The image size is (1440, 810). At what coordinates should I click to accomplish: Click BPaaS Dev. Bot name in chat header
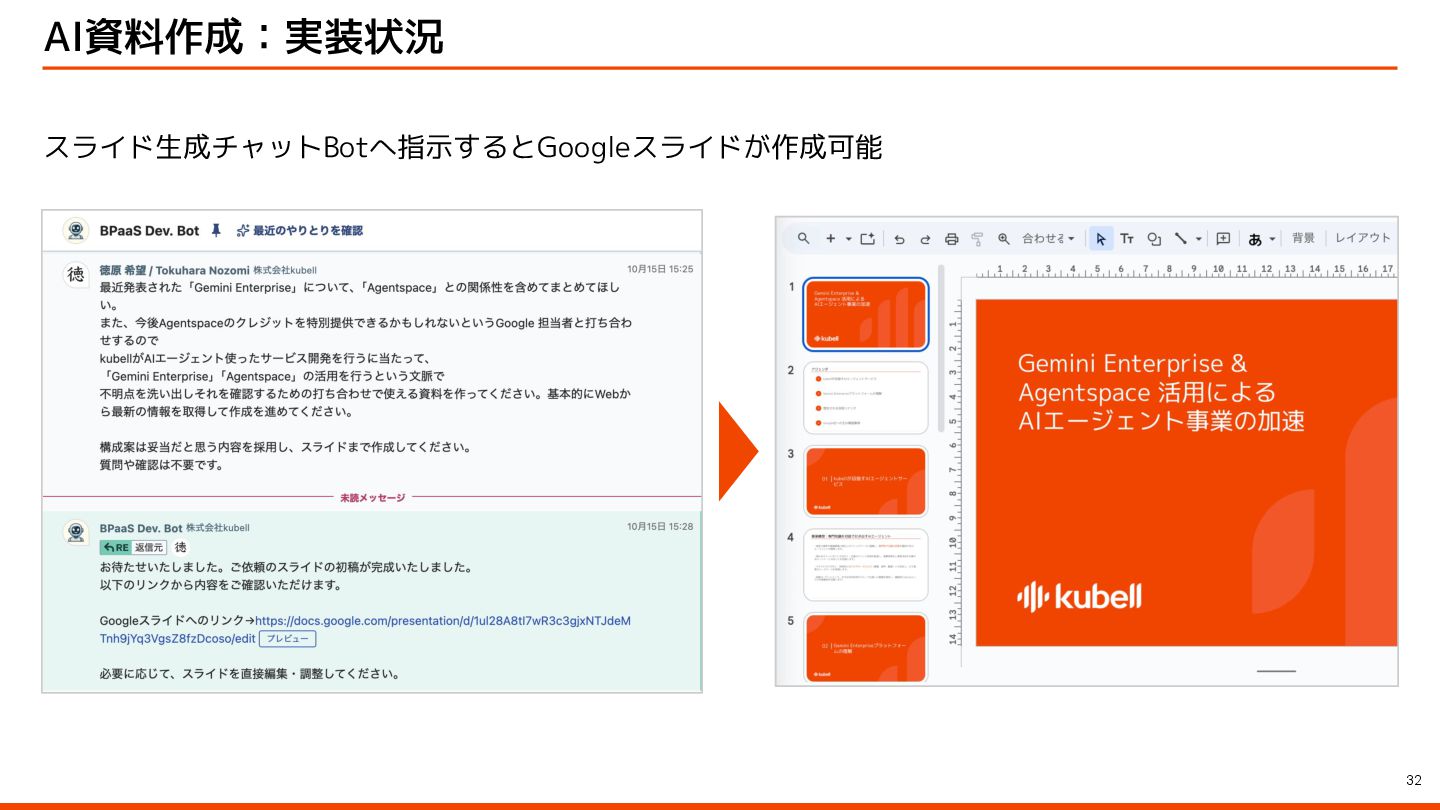click(x=150, y=230)
